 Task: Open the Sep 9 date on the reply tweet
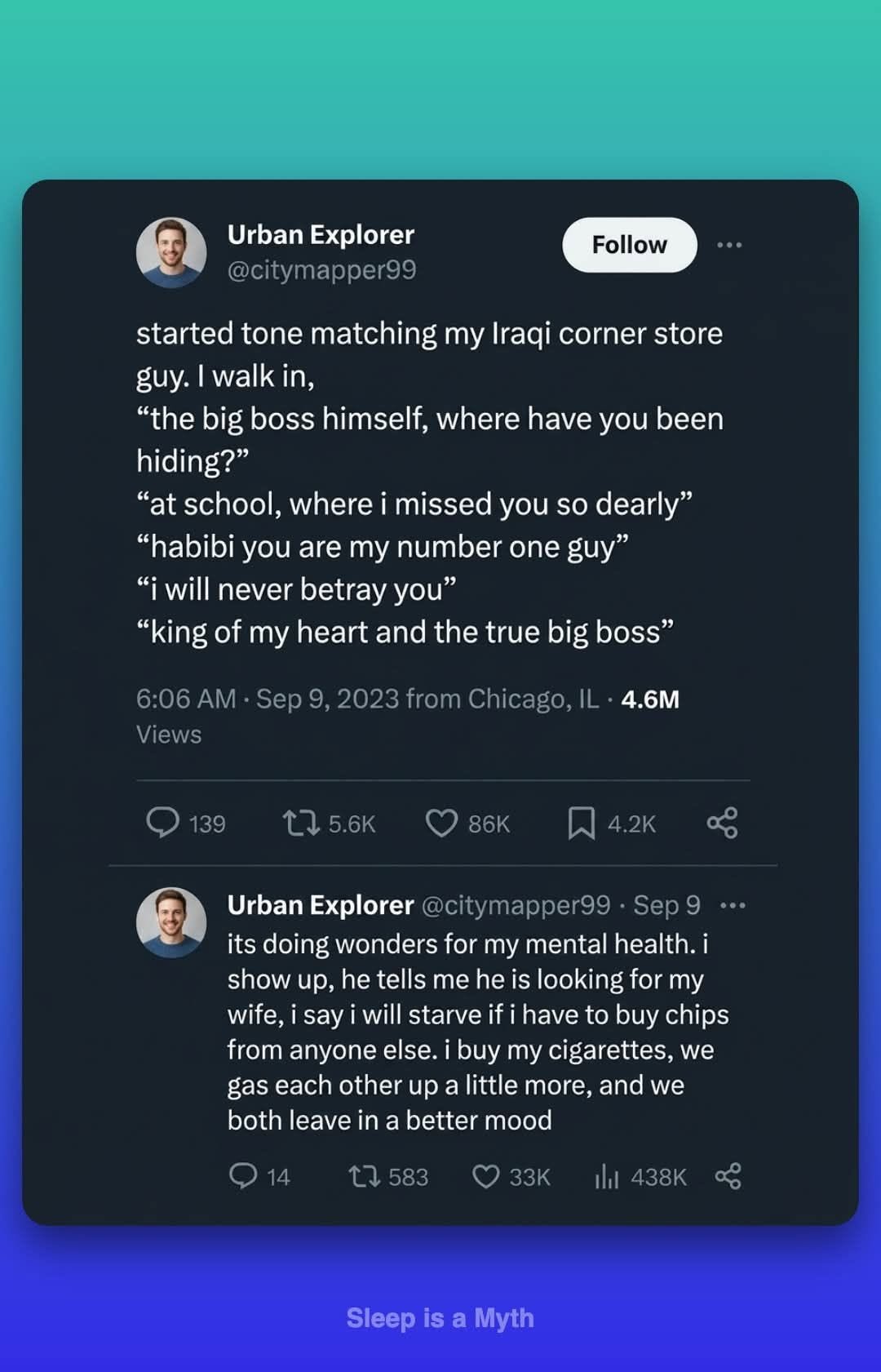(666, 905)
